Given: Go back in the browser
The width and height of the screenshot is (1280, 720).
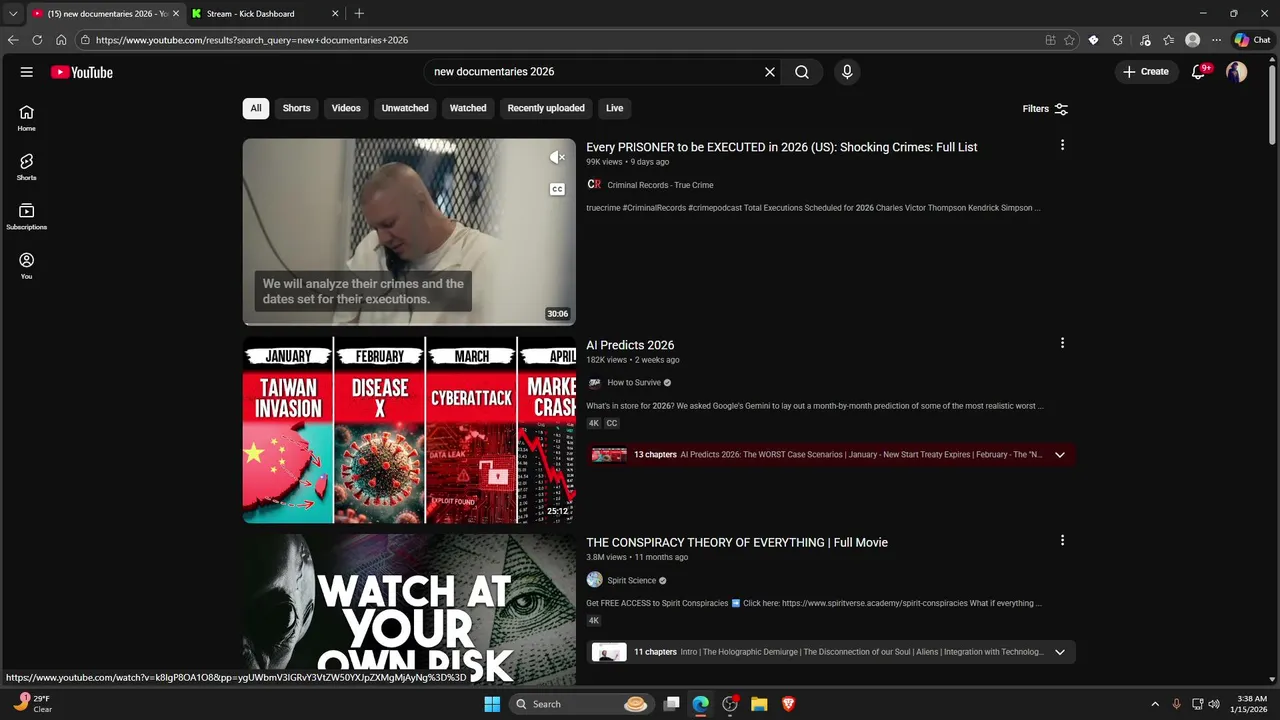Looking at the screenshot, I should [x=13, y=40].
